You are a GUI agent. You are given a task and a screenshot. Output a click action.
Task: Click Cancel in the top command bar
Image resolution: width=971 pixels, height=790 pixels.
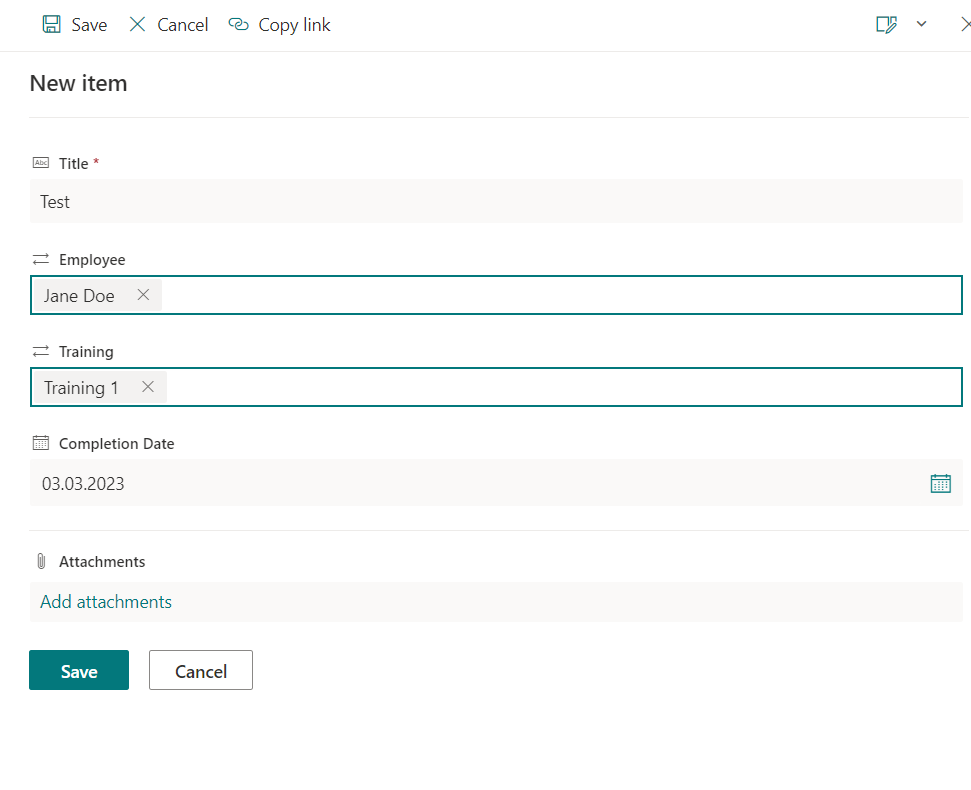point(168,25)
